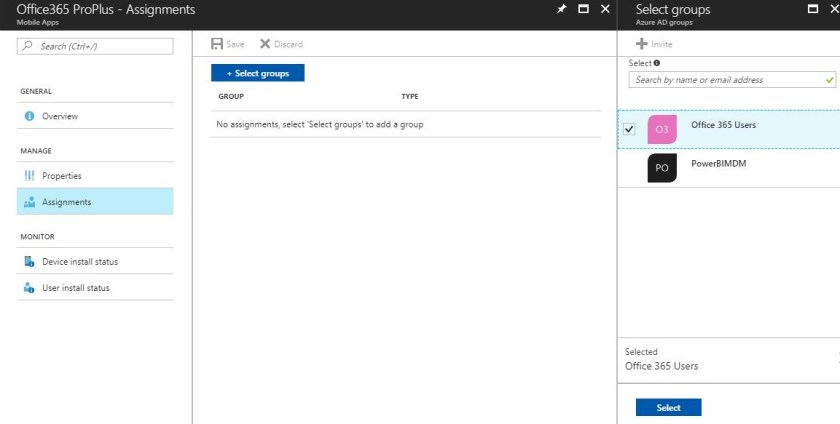This screenshot has width=840, height=424.
Task: Click the info icon beside Select
Action: coord(657,63)
